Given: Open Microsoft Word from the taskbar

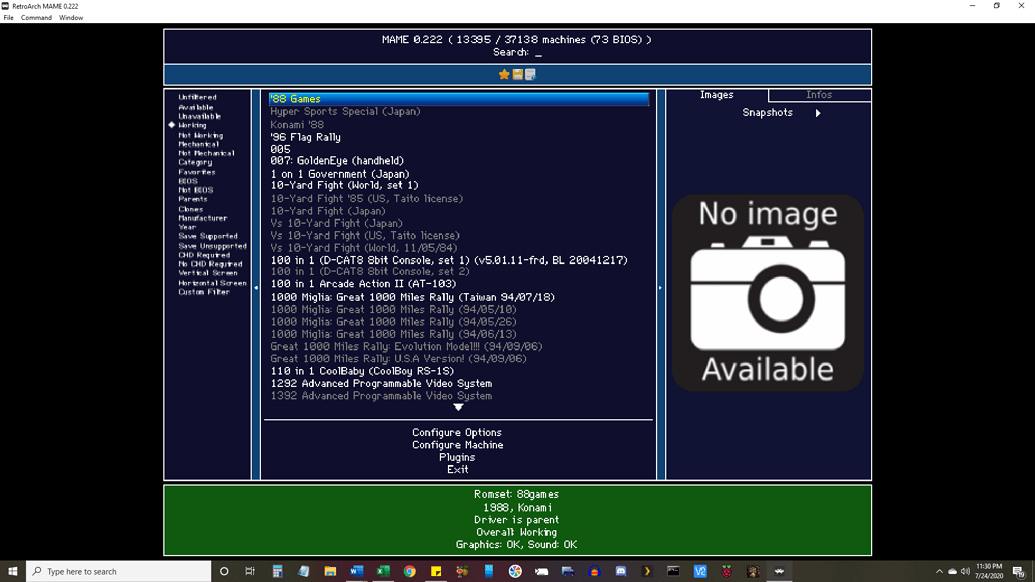Looking at the screenshot, I should (x=356, y=571).
